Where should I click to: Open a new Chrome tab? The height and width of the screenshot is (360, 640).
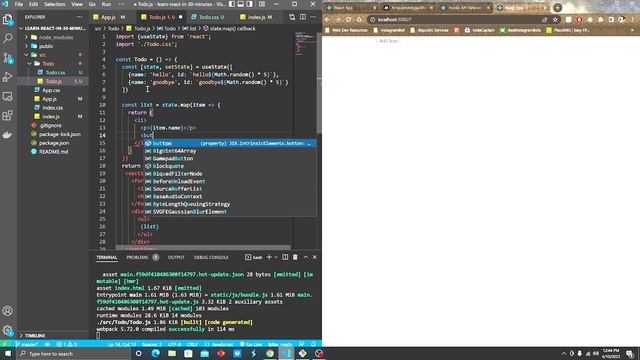tap(558, 8)
